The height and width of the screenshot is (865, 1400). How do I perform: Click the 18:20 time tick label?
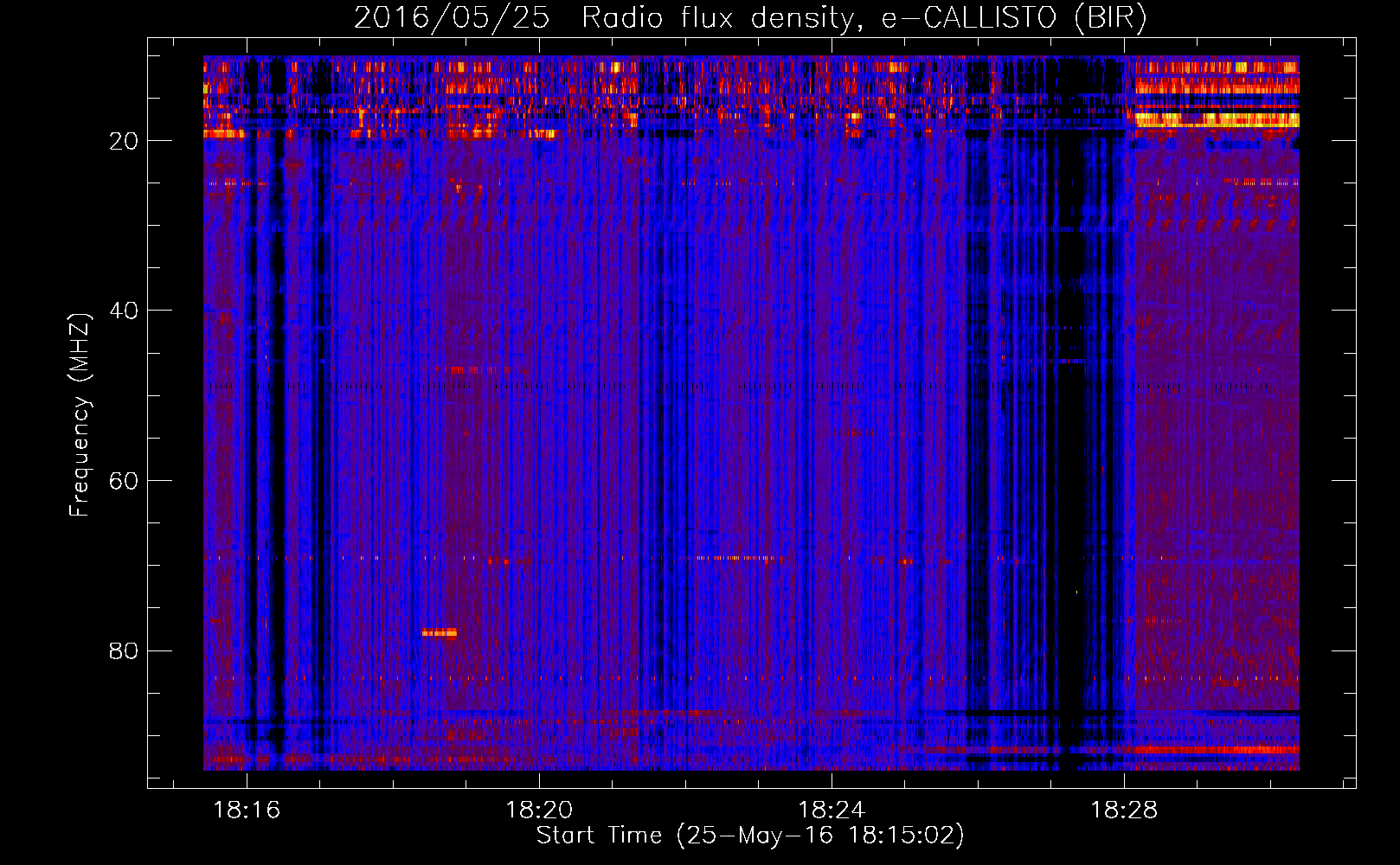[x=539, y=811]
